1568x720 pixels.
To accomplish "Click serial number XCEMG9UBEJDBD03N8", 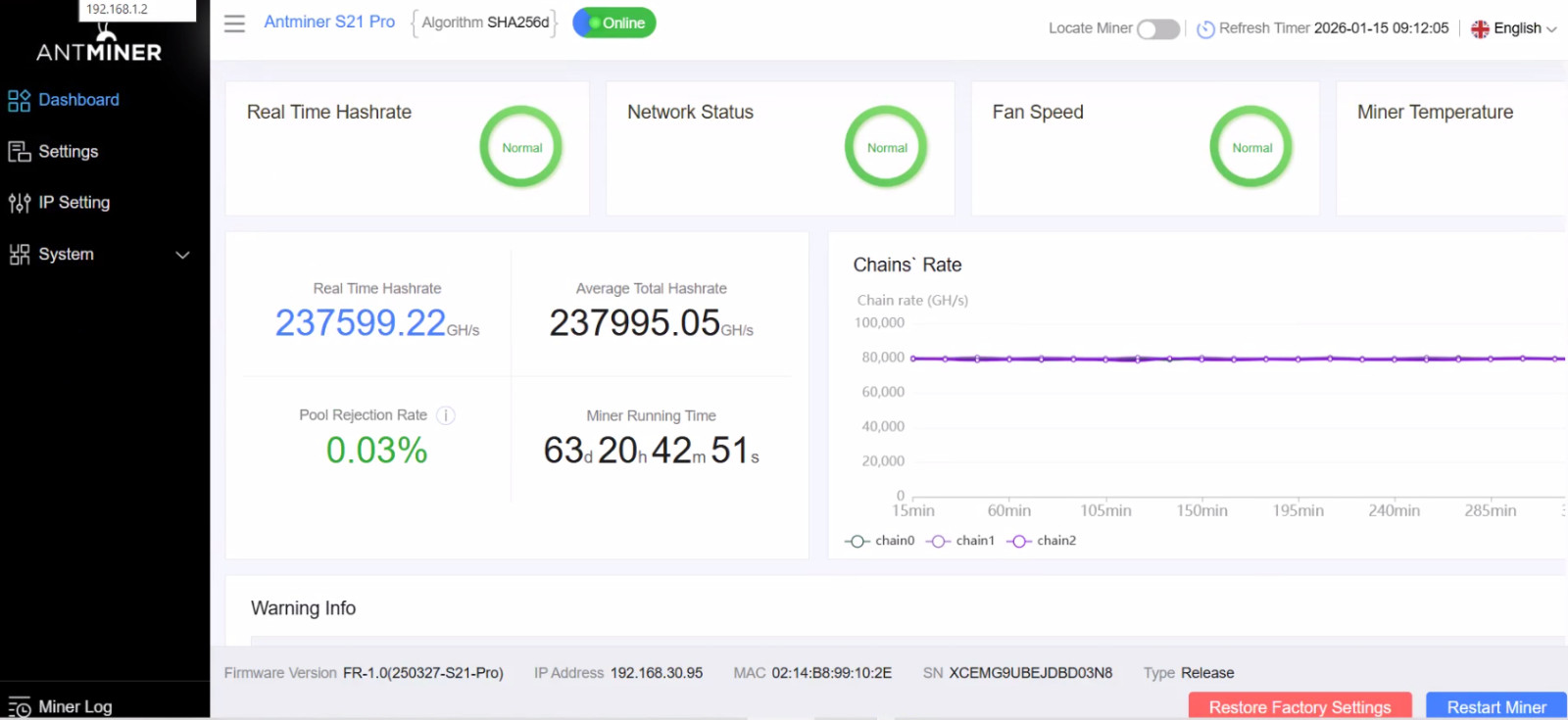I will coord(1031,673).
